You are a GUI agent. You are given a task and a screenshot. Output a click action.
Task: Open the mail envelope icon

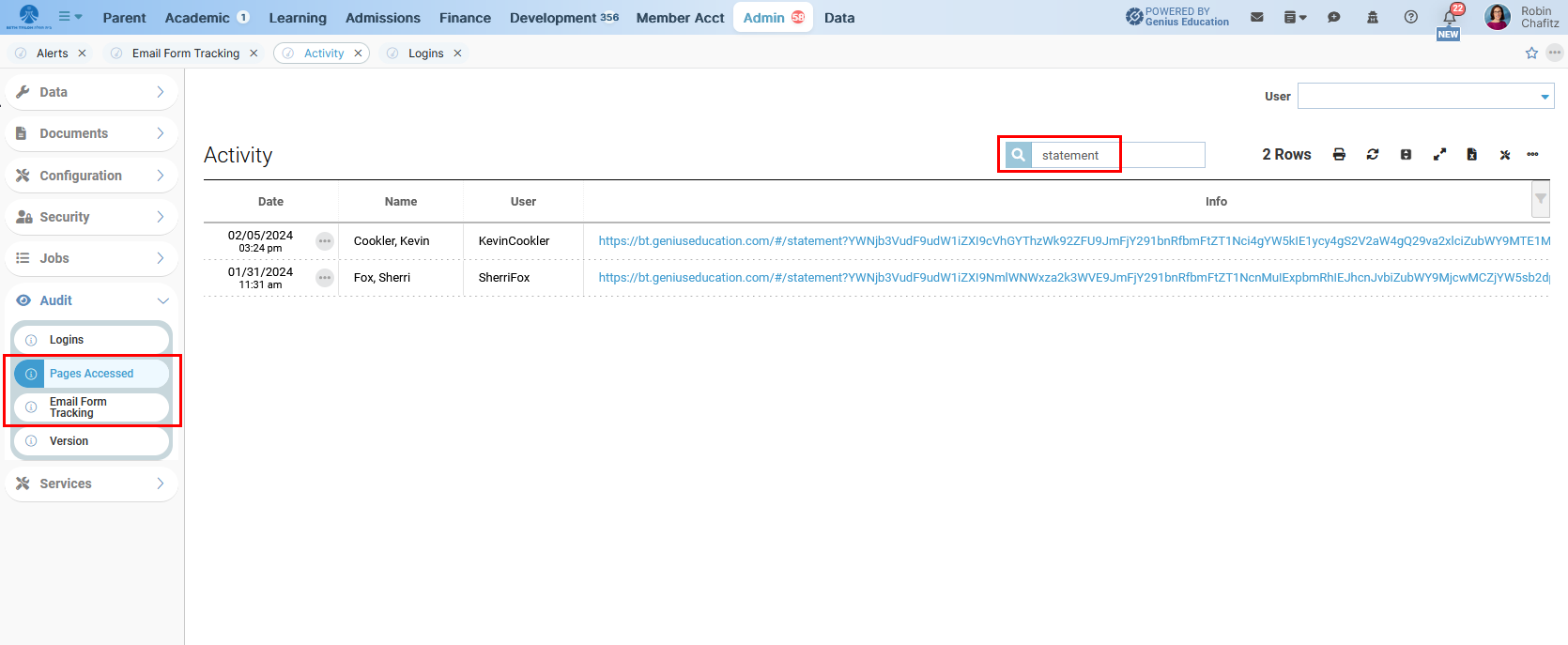[1257, 17]
